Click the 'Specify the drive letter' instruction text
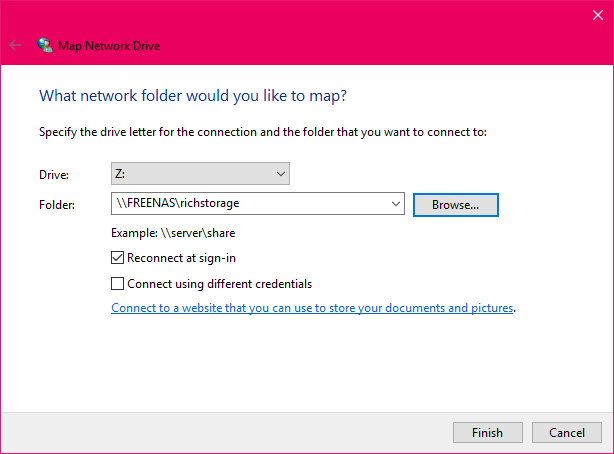The image size is (614, 454). point(262,132)
